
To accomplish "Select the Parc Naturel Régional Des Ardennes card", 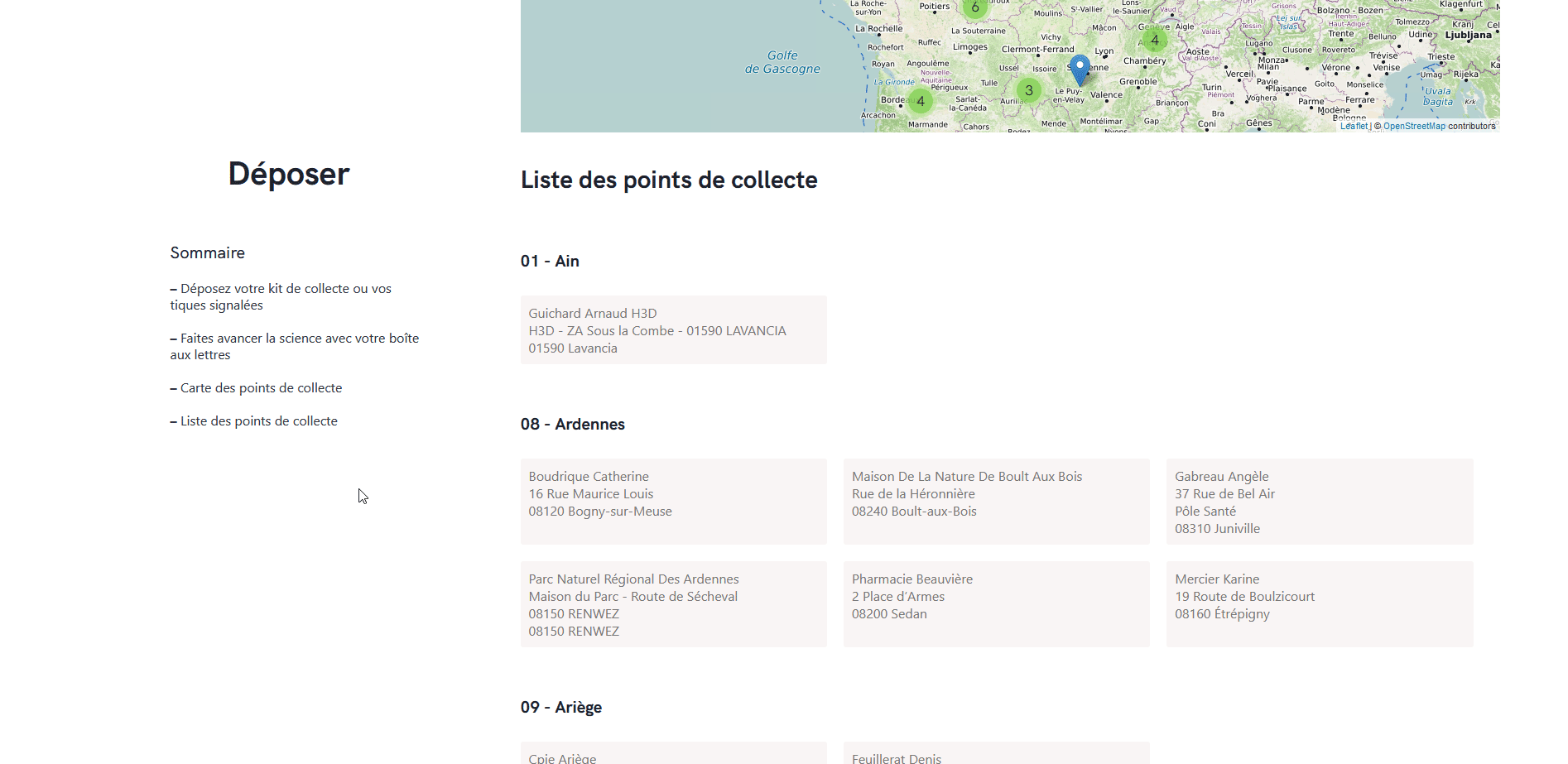I will pos(673,604).
